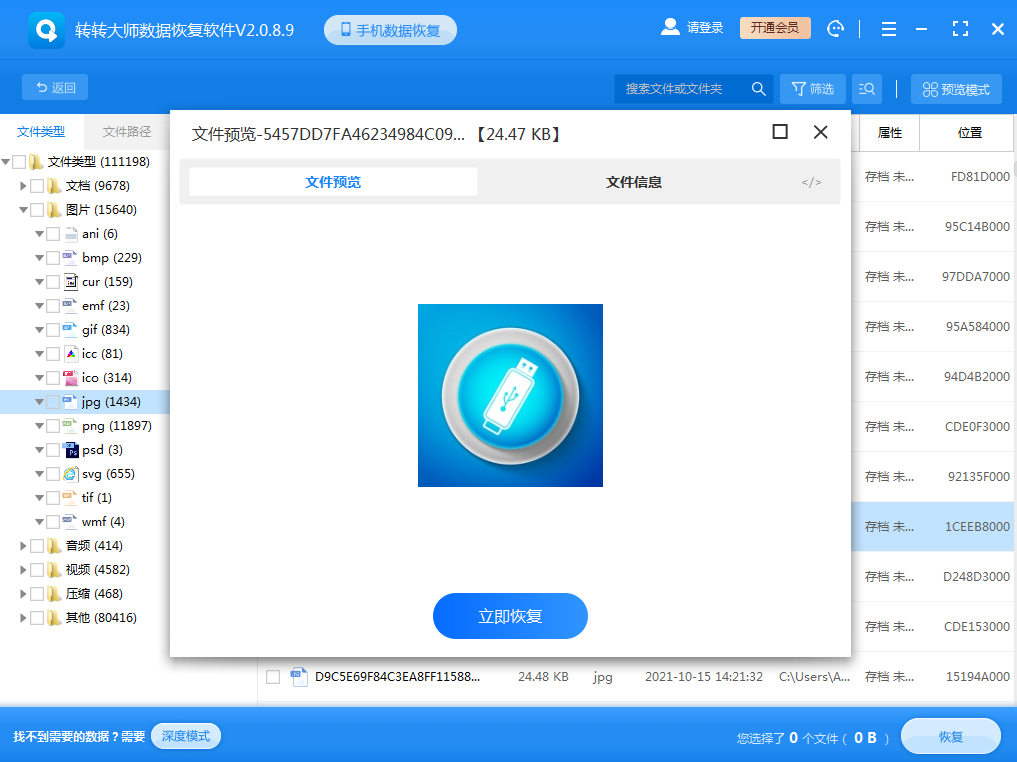Viewport: 1017px width, 762px height.
Task: Open the 筛选 filter tool
Action: (x=812, y=88)
